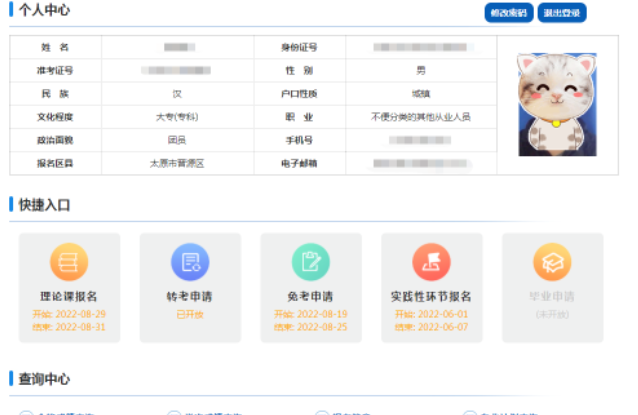Click the 团员 political status value
Image resolution: width=638 pixels, height=415 pixels.
coord(177,140)
